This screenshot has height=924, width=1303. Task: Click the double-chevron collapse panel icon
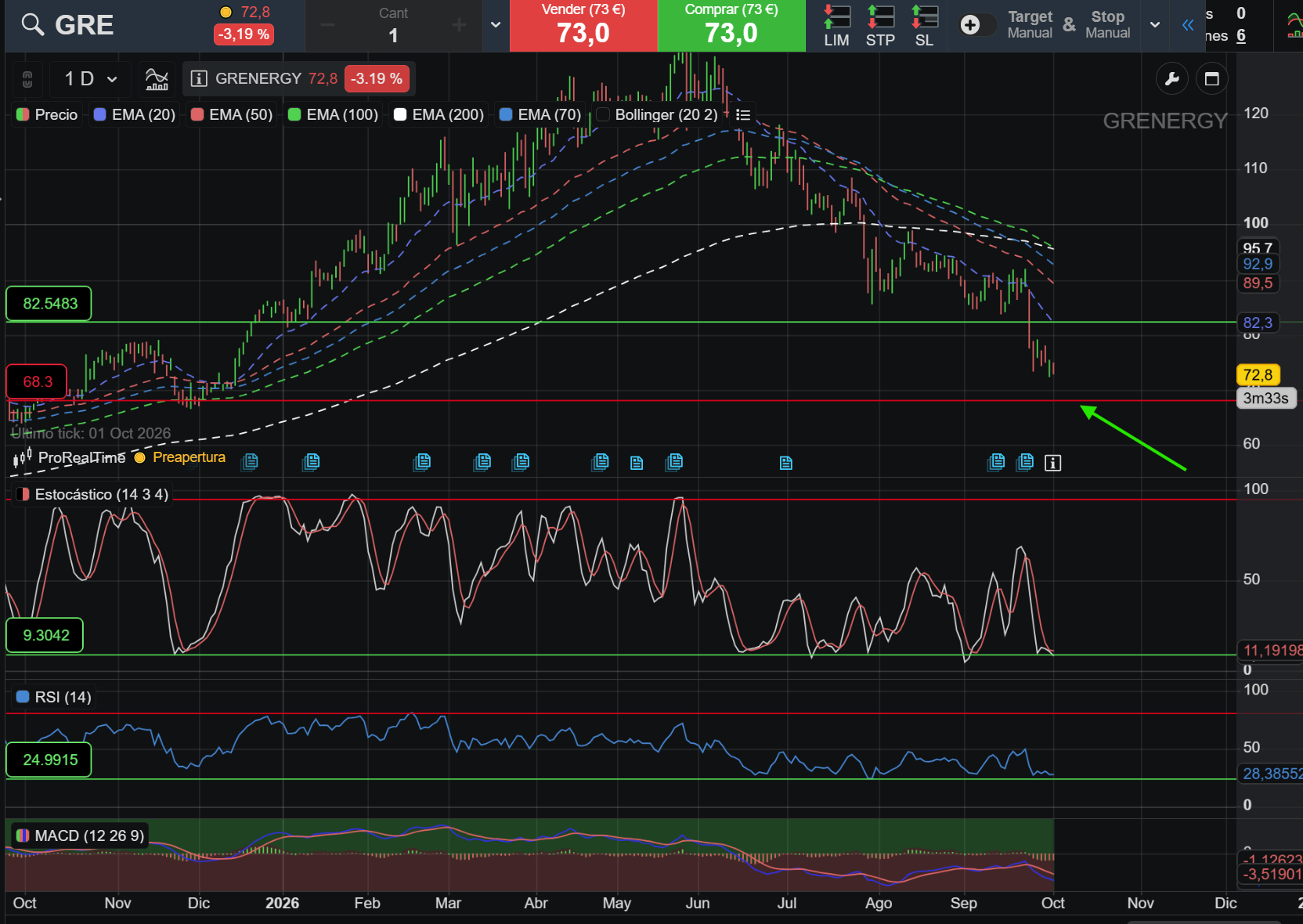[1188, 25]
